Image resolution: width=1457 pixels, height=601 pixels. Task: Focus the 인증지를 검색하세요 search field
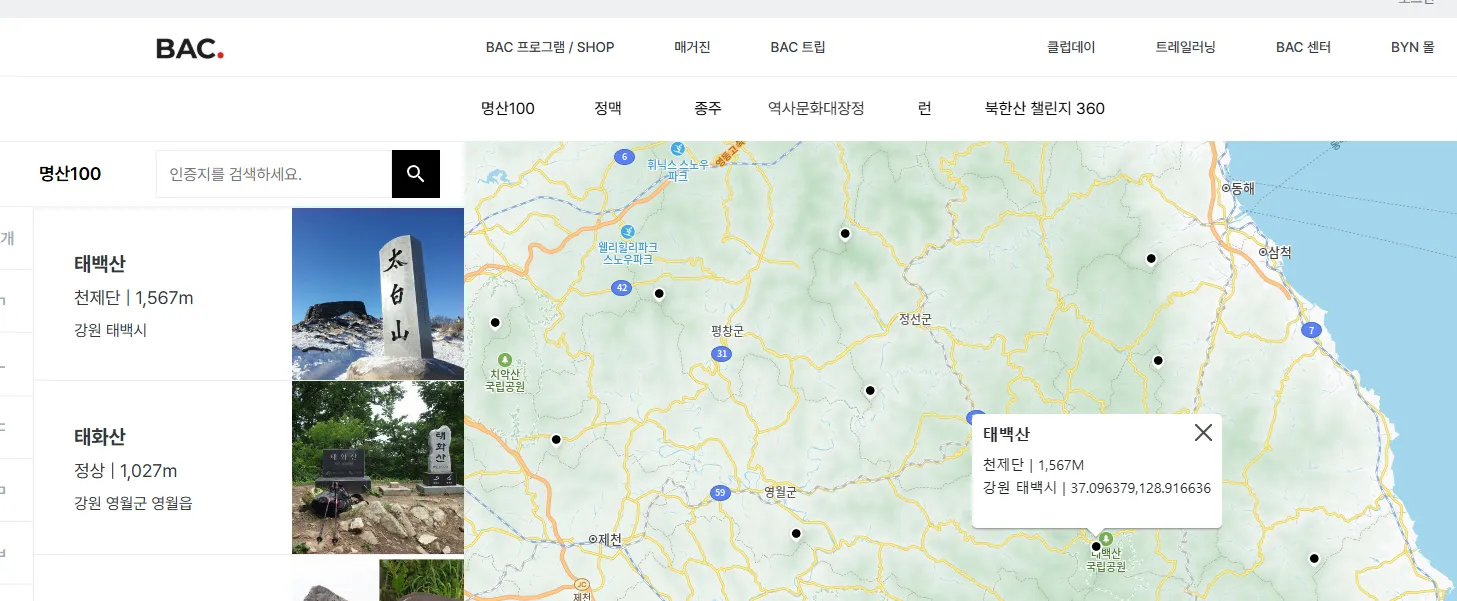(x=274, y=174)
